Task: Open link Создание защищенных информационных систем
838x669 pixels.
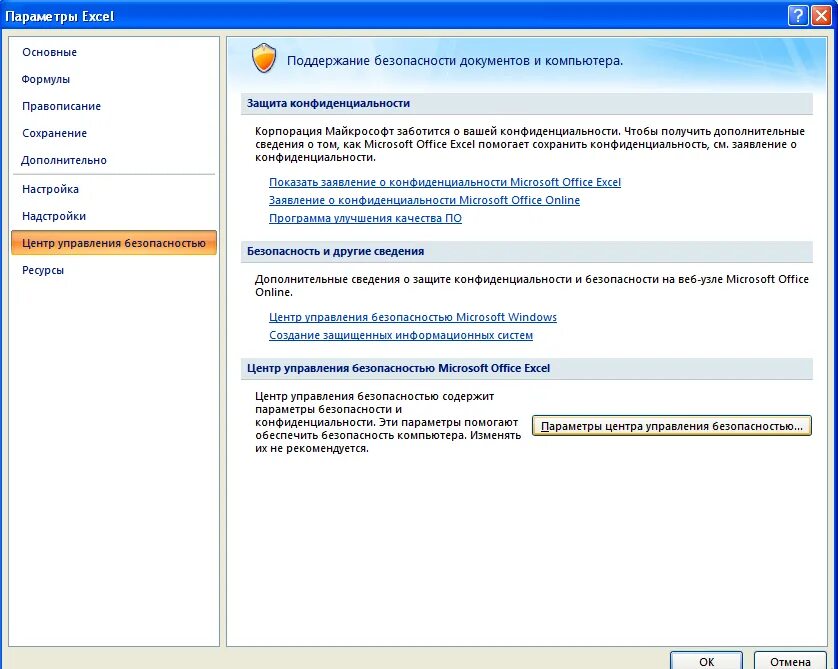Action: (401, 336)
